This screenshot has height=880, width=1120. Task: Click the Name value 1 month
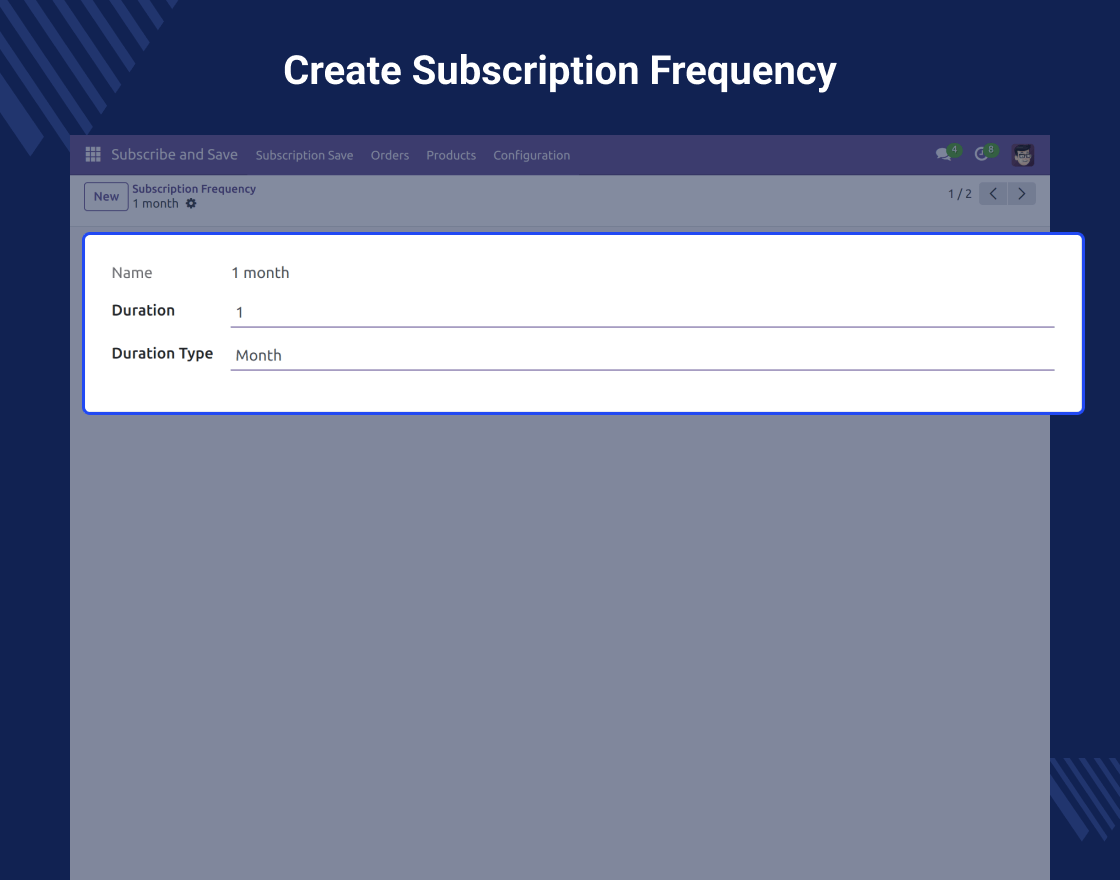pos(260,273)
